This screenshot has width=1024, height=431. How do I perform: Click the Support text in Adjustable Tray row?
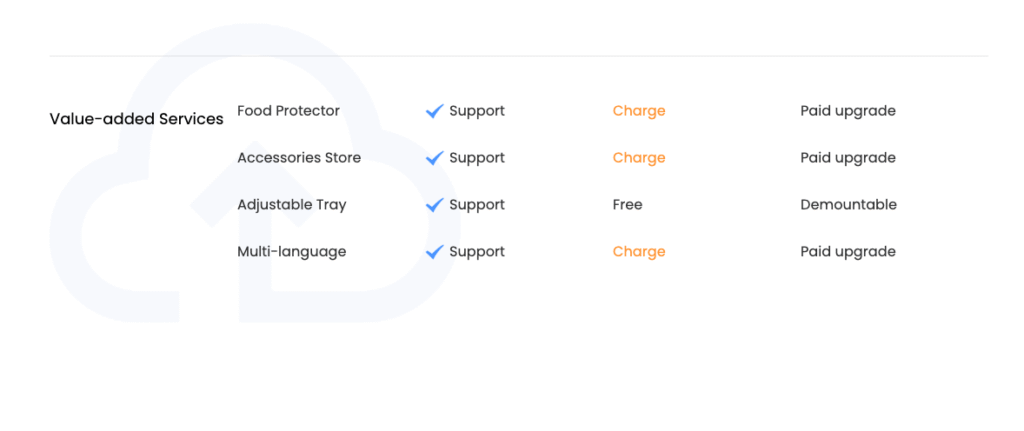tap(477, 205)
